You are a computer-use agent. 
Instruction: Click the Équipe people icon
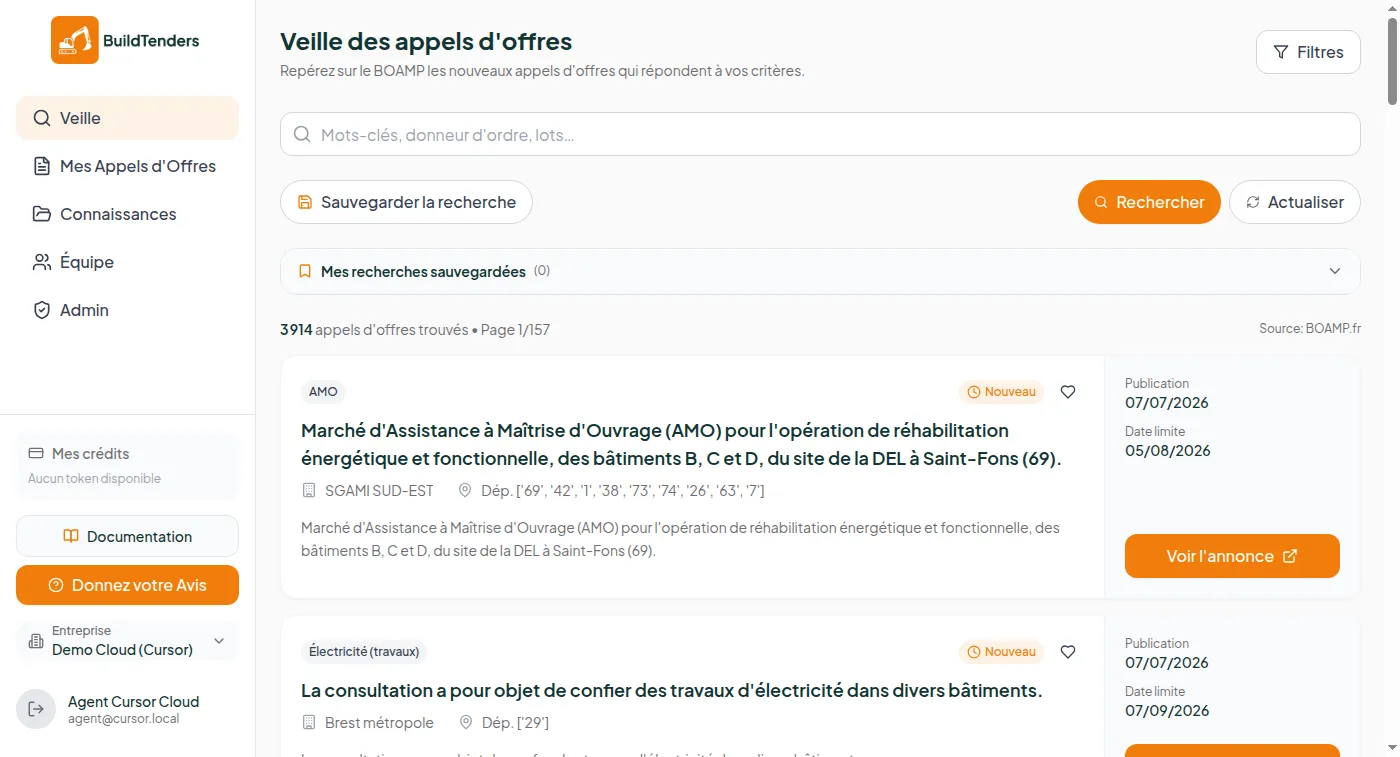pyautogui.click(x=41, y=262)
